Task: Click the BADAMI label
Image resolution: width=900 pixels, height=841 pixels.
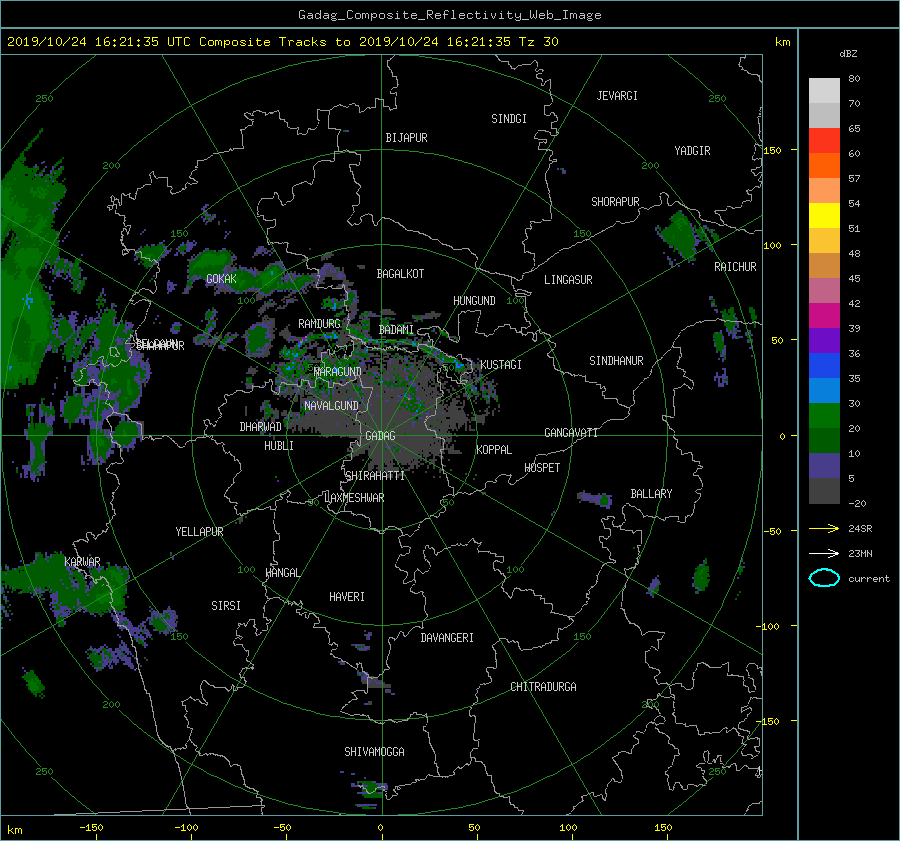Action: [396, 330]
